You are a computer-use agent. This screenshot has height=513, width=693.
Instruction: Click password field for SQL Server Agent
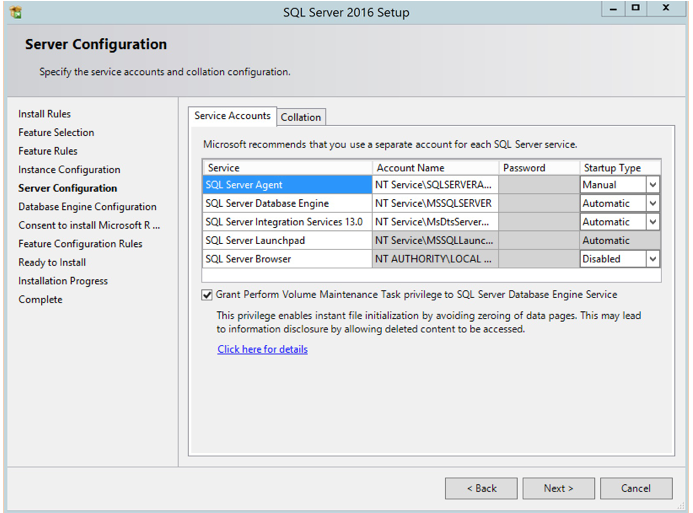(x=538, y=185)
